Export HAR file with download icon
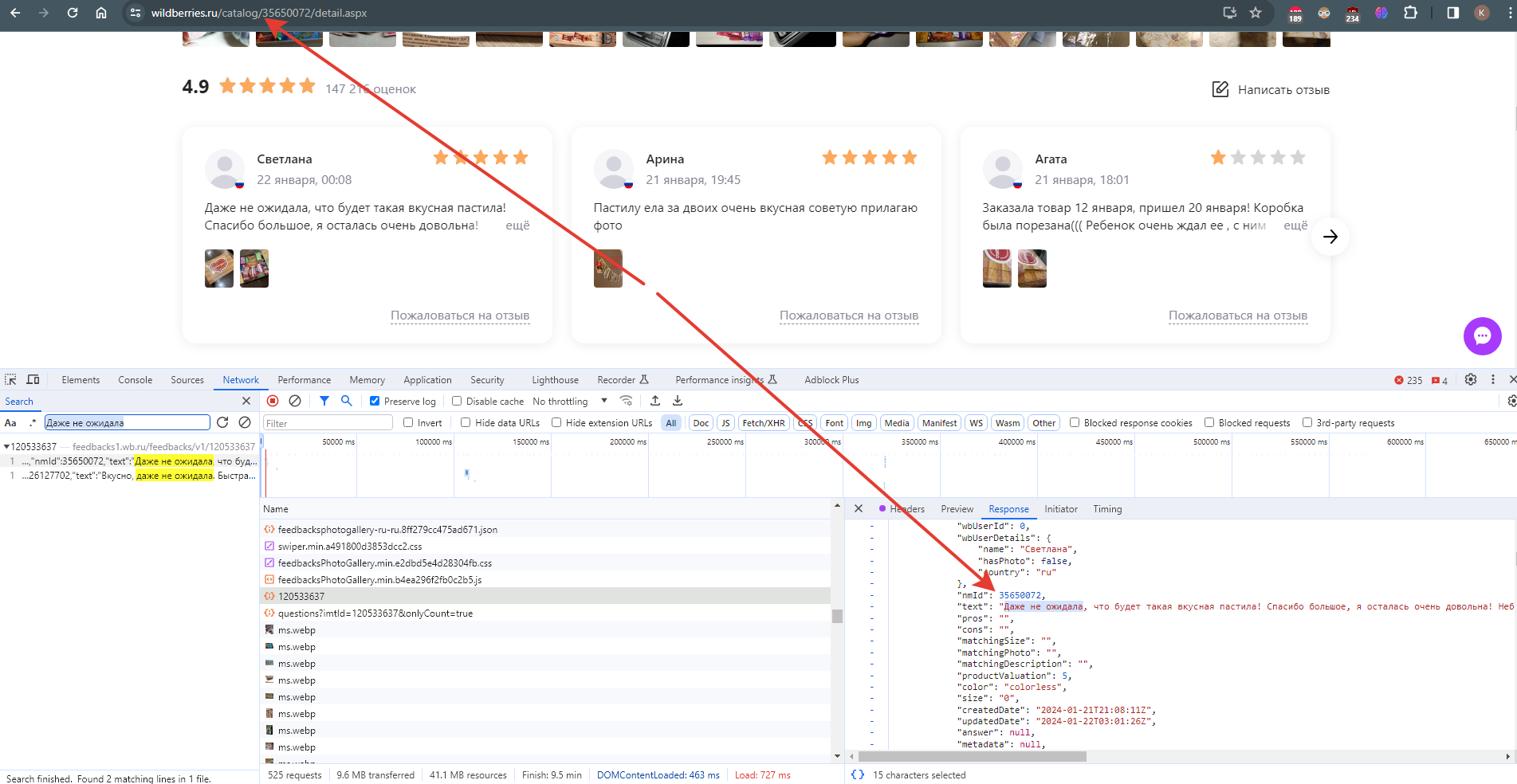 click(x=678, y=401)
